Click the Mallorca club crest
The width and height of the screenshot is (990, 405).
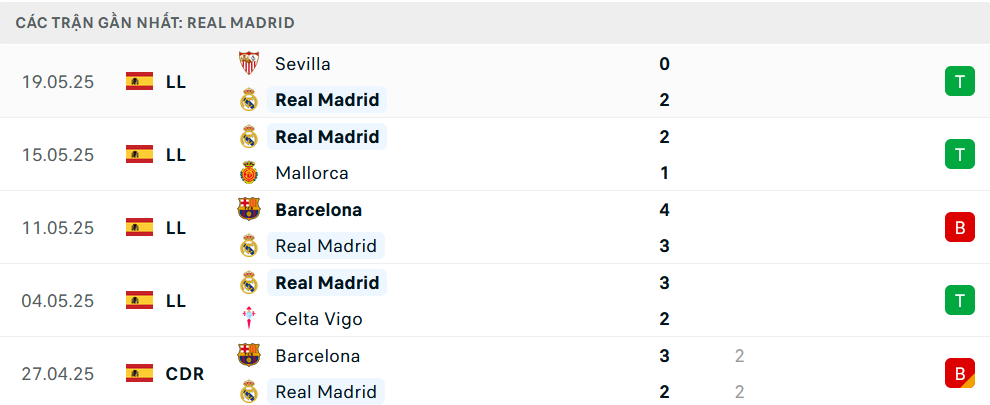pos(249,173)
